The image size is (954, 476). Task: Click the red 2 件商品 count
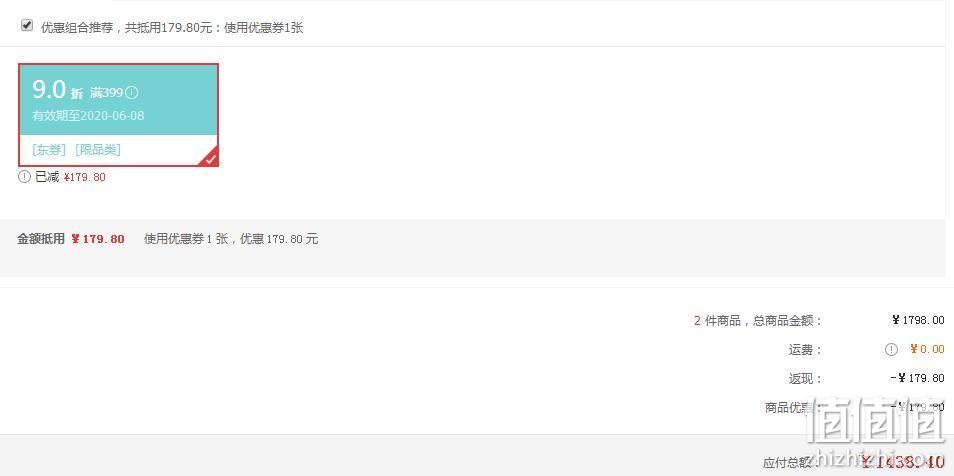click(697, 320)
